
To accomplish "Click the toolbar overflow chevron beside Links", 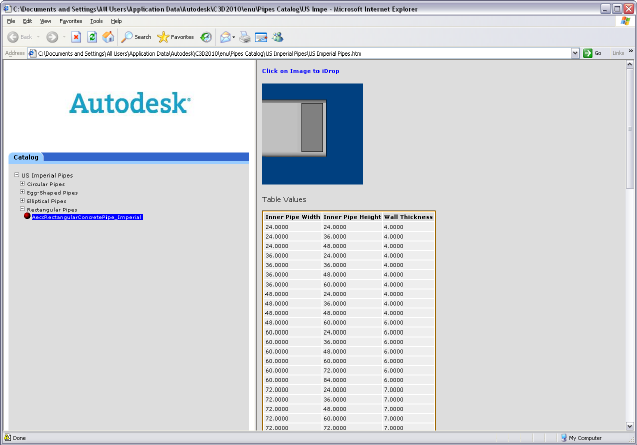I will click(x=630, y=51).
